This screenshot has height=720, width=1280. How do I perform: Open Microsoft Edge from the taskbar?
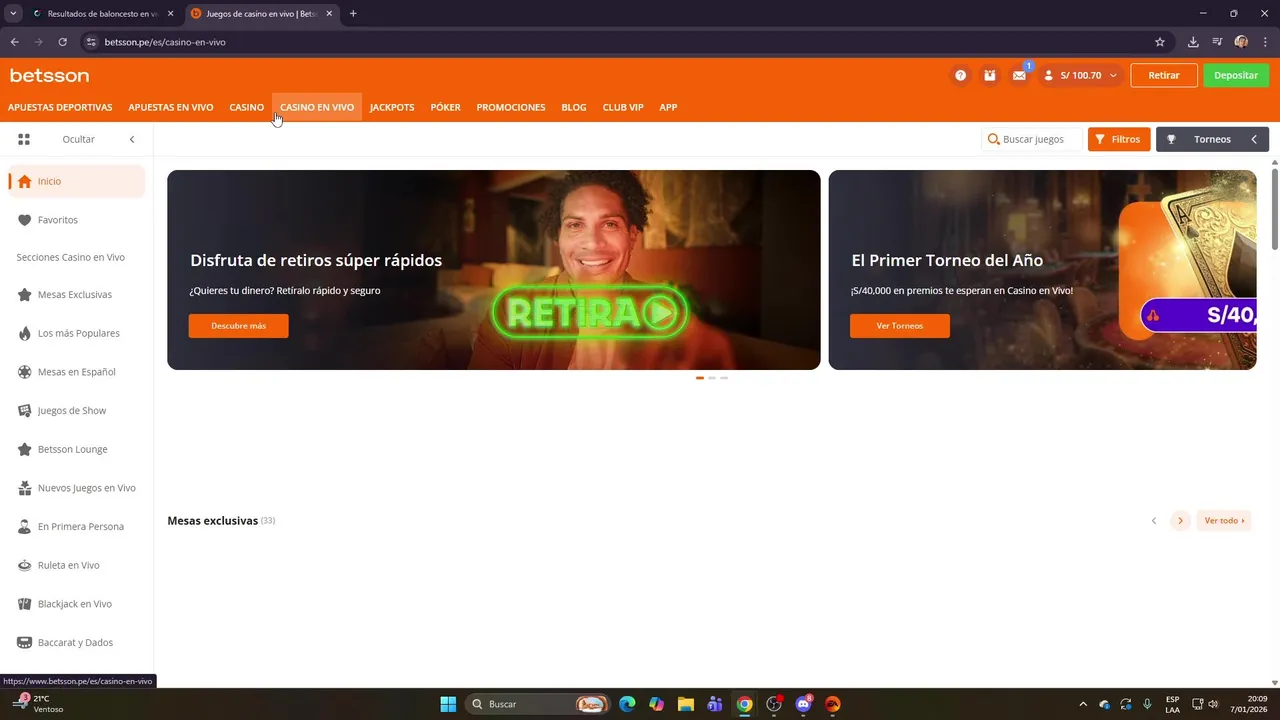point(627,704)
